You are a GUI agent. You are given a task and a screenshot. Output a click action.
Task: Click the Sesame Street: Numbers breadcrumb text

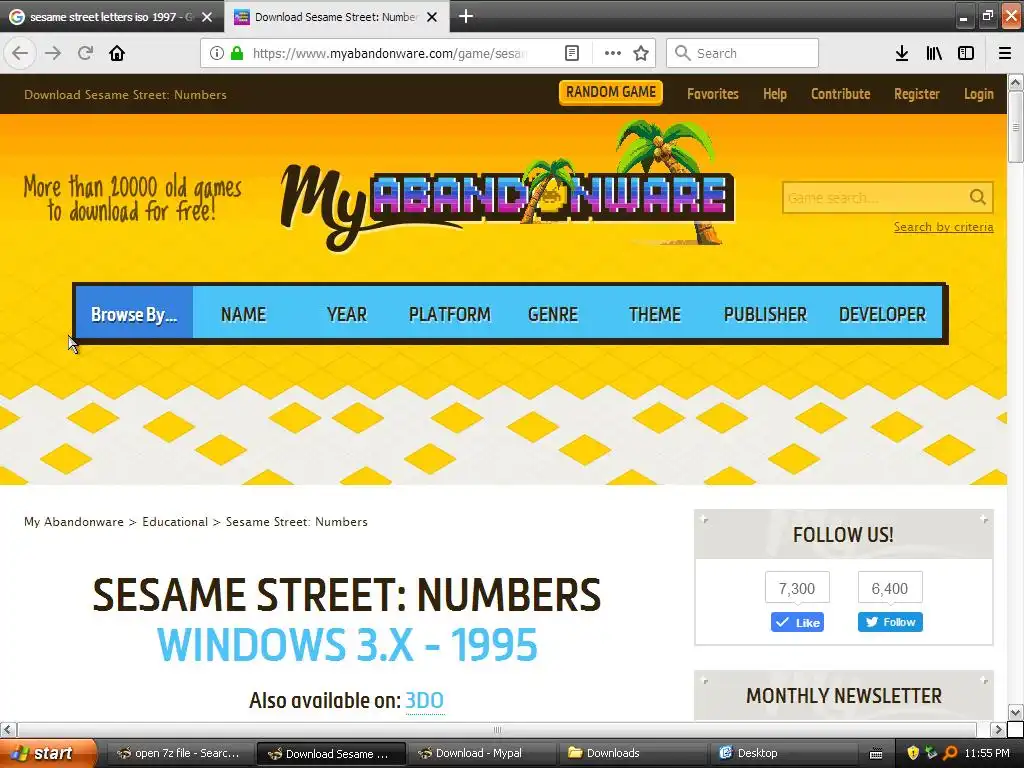(296, 522)
